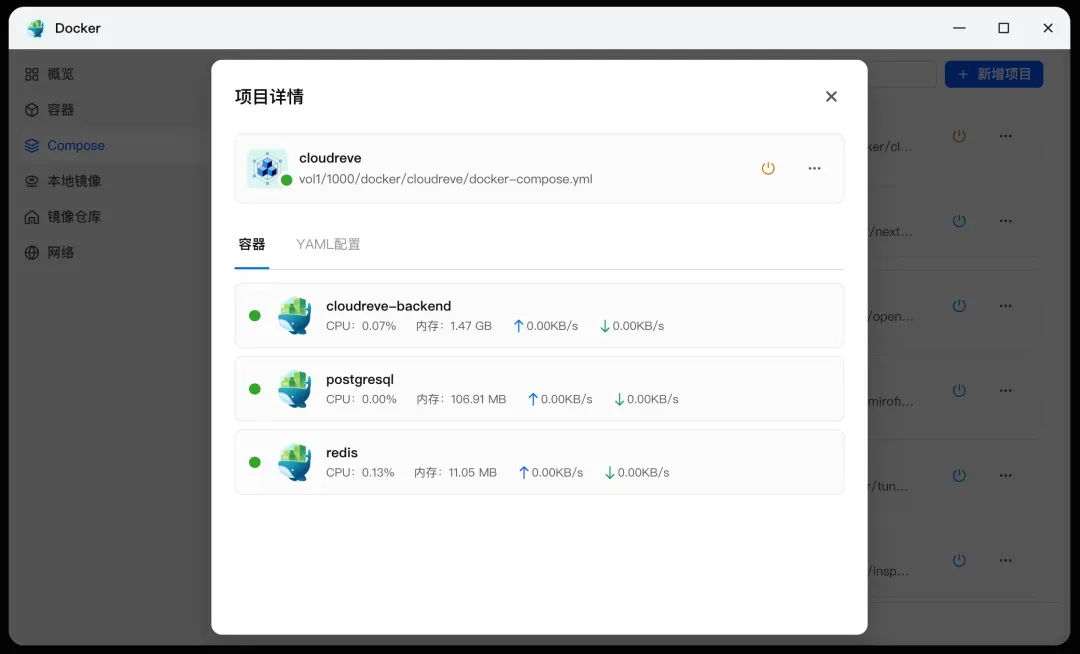The image size is (1080, 654).
Task: Open 网络 sidebar section
Action: [x=60, y=253]
